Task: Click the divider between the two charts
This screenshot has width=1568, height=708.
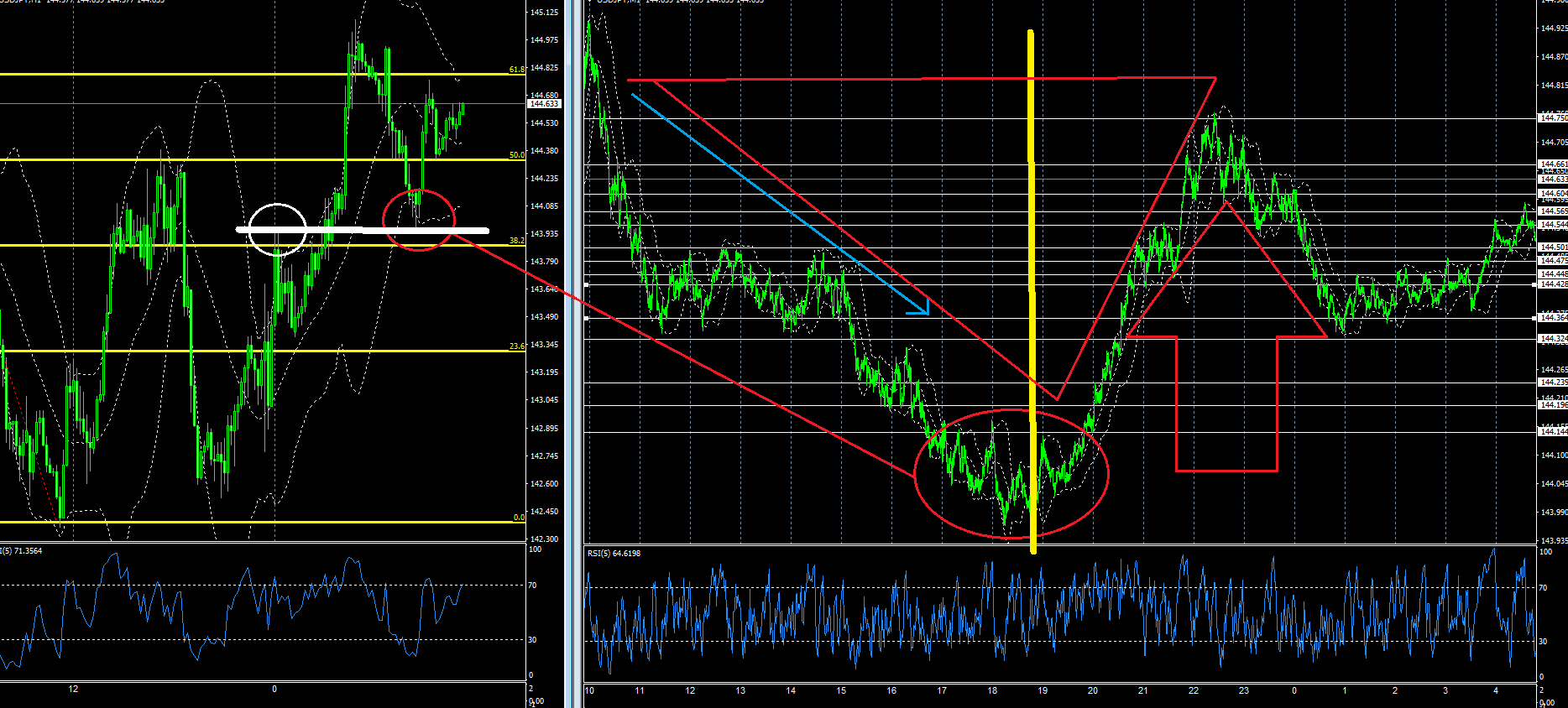Action: tap(574, 354)
